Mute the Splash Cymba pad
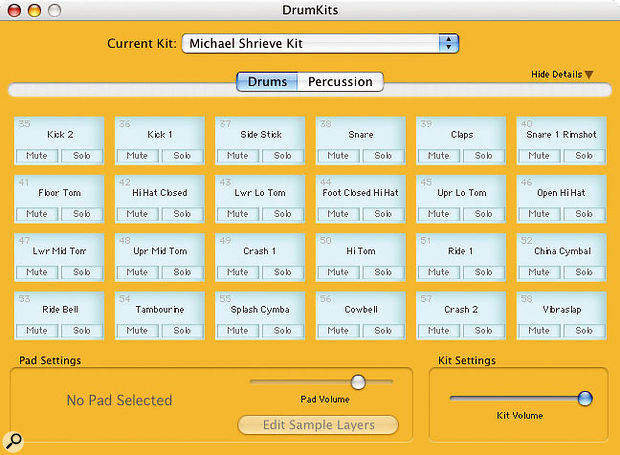620x455 pixels. tap(238, 330)
